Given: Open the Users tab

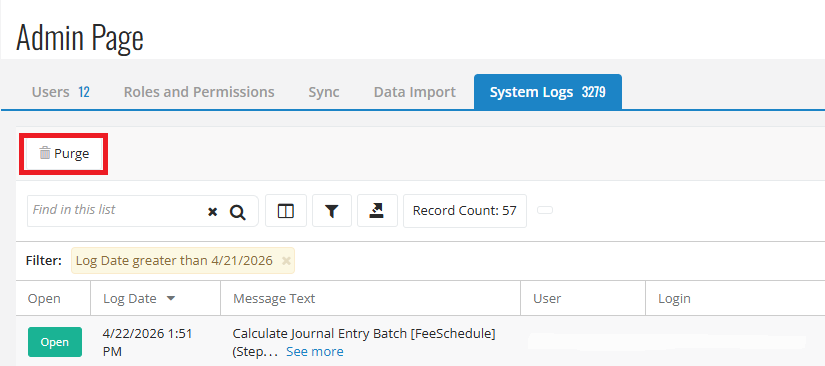Looking at the screenshot, I should tap(61, 92).
